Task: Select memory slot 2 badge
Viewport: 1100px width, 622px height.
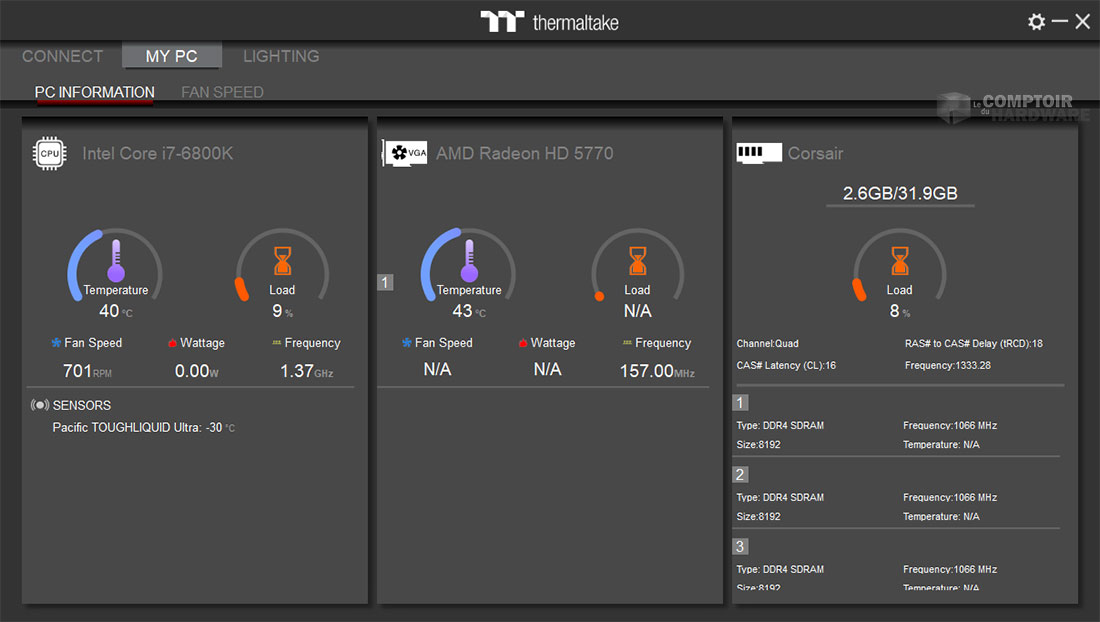Action: [x=741, y=475]
